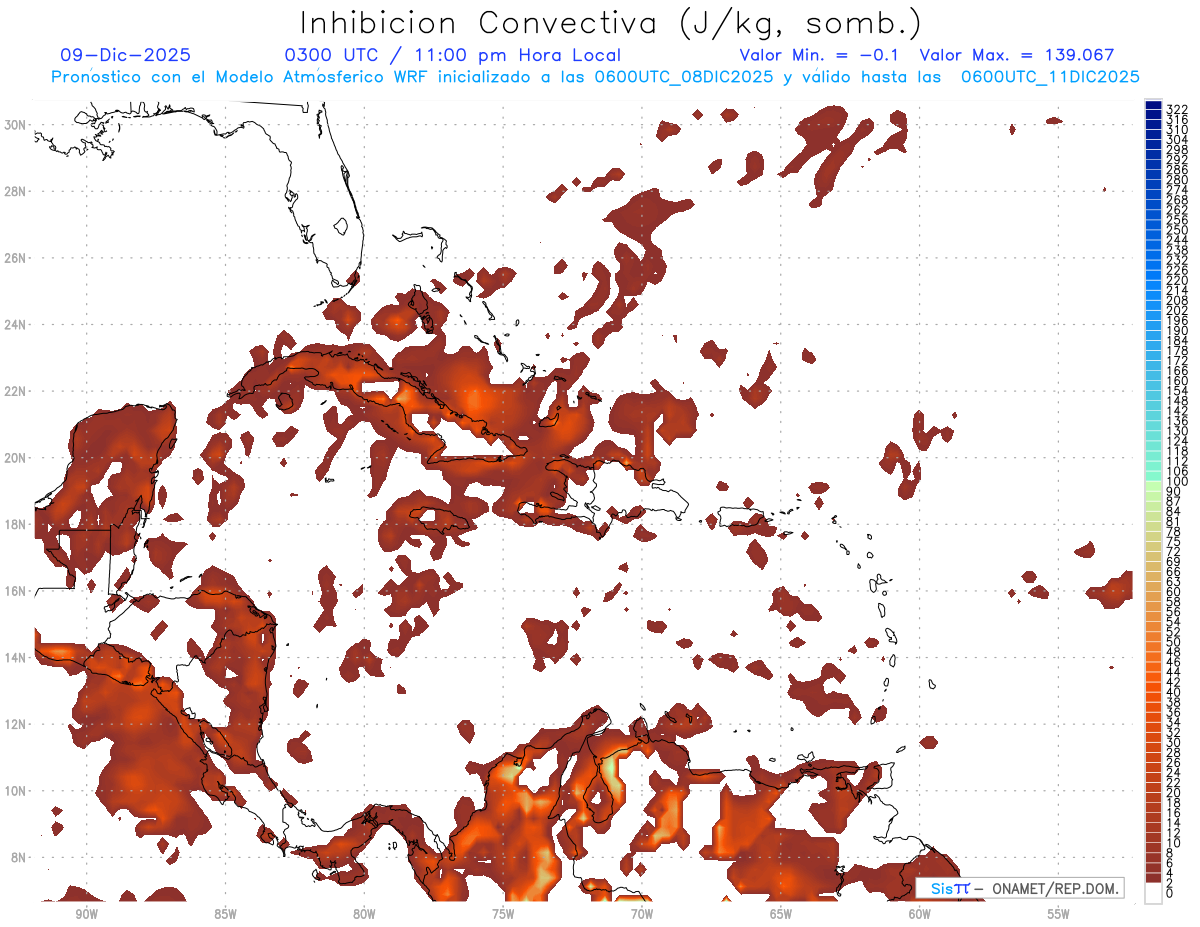Image resolution: width=1200 pixels, height=927 pixels.
Task: Click the legend value "40" beside the orange swatch
Action: 1174,692
